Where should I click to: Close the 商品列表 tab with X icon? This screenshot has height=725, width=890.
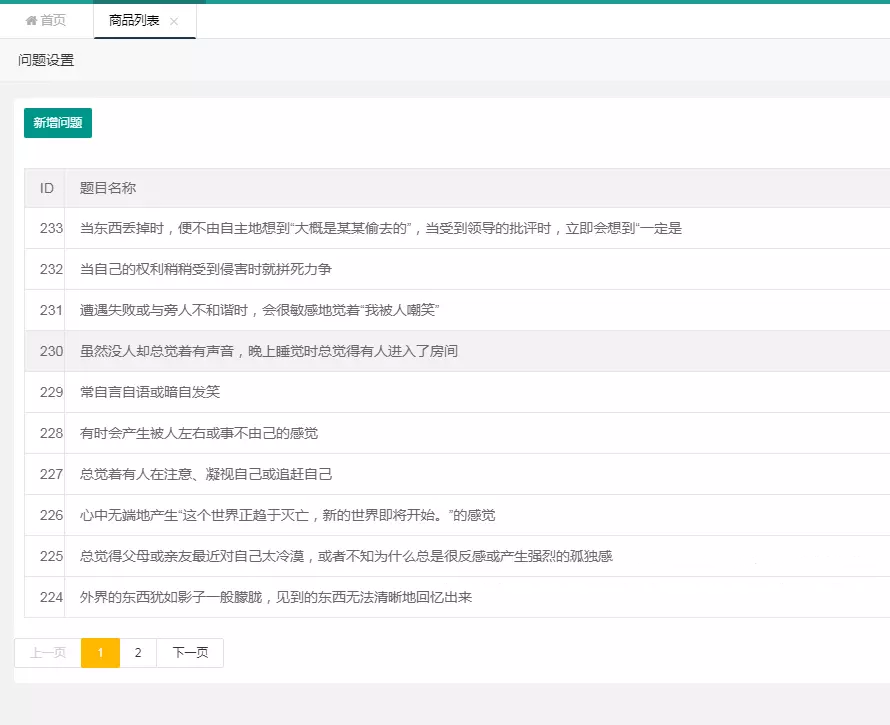(x=174, y=21)
